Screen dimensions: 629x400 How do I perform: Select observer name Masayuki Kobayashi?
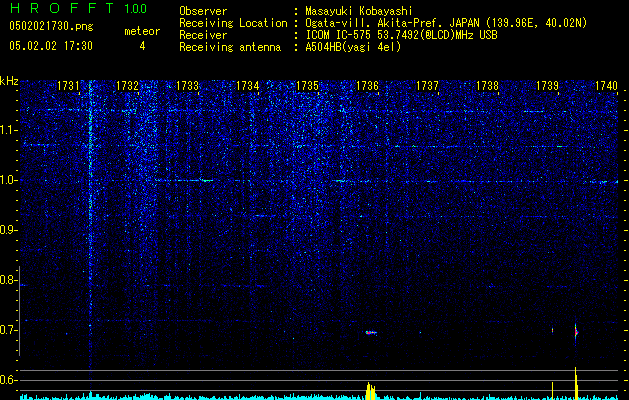point(359,11)
